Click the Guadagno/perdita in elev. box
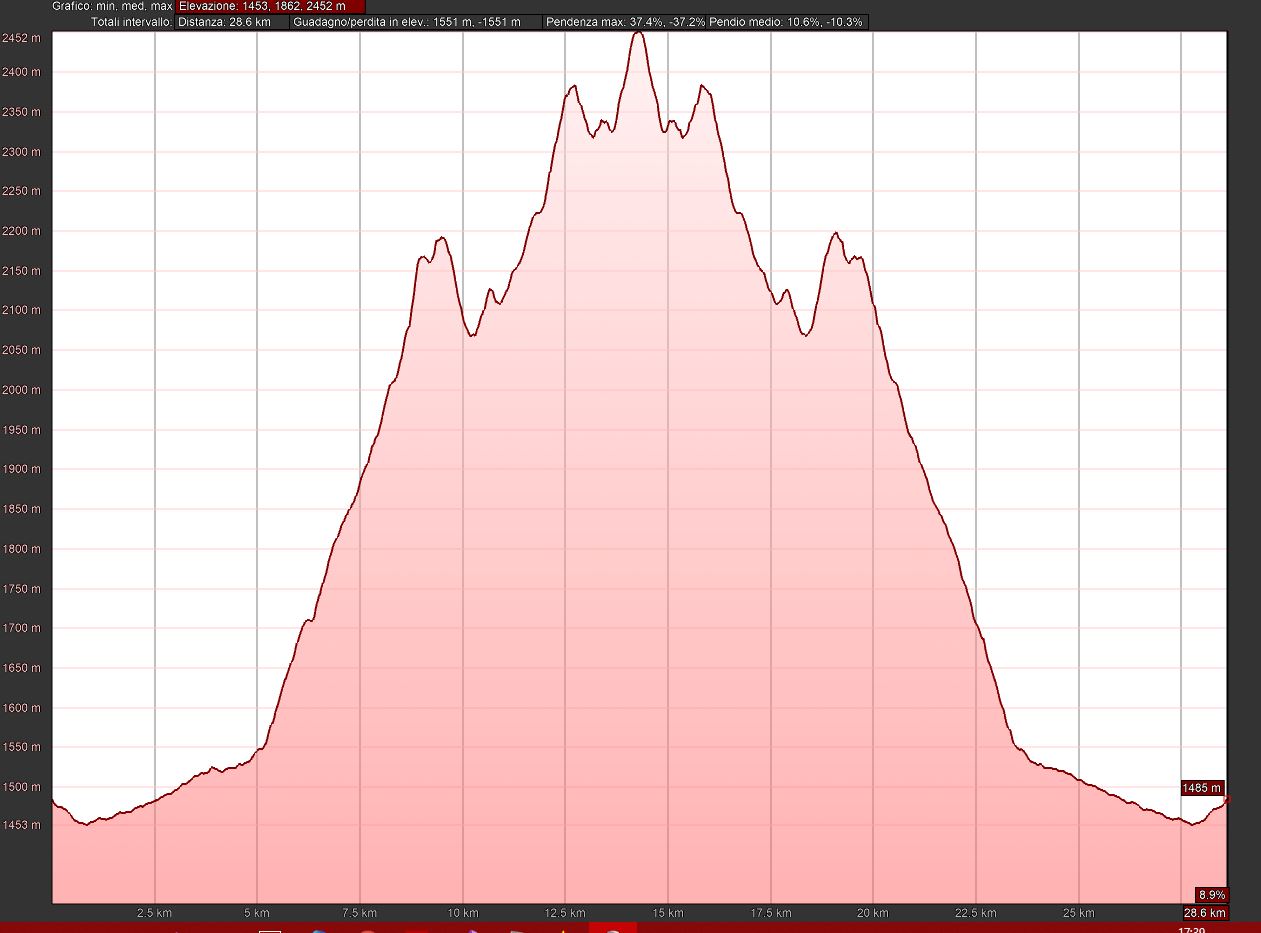 tap(416, 22)
